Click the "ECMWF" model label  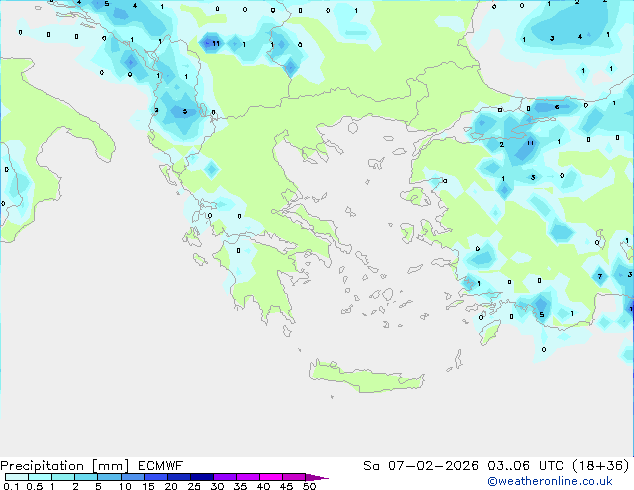[x=161, y=466]
